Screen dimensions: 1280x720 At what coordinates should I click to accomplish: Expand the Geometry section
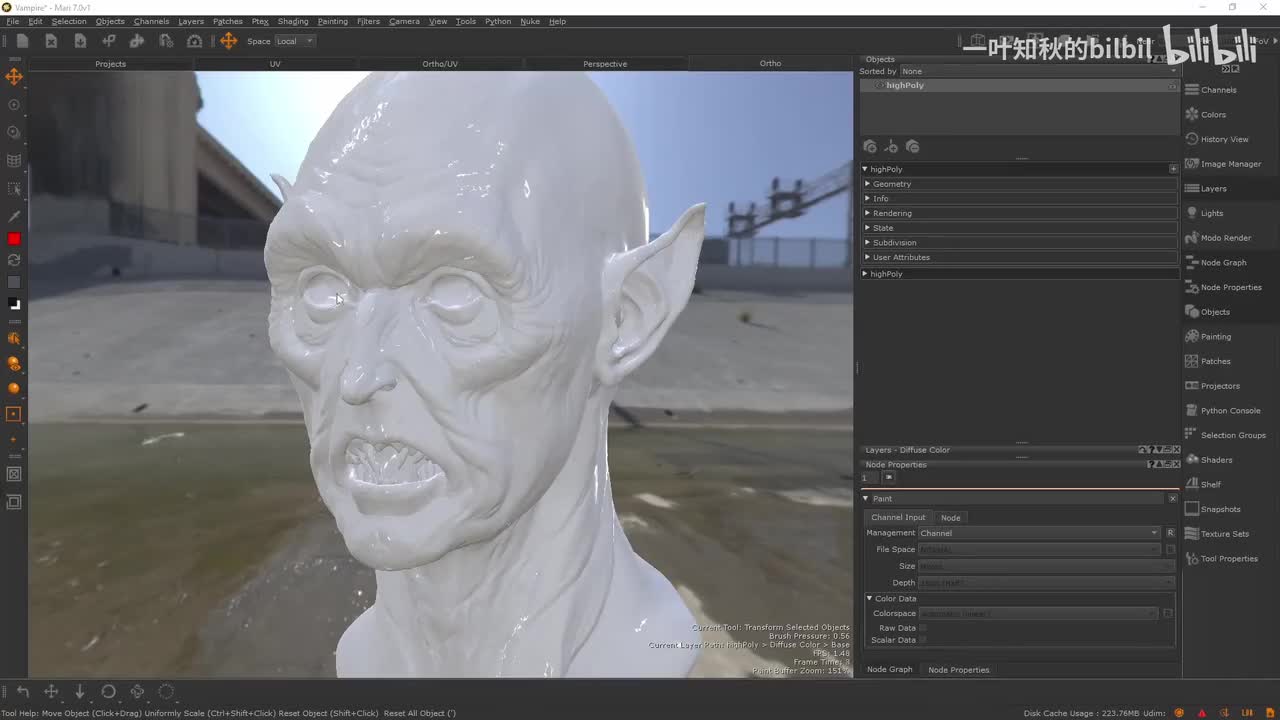point(1020,184)
